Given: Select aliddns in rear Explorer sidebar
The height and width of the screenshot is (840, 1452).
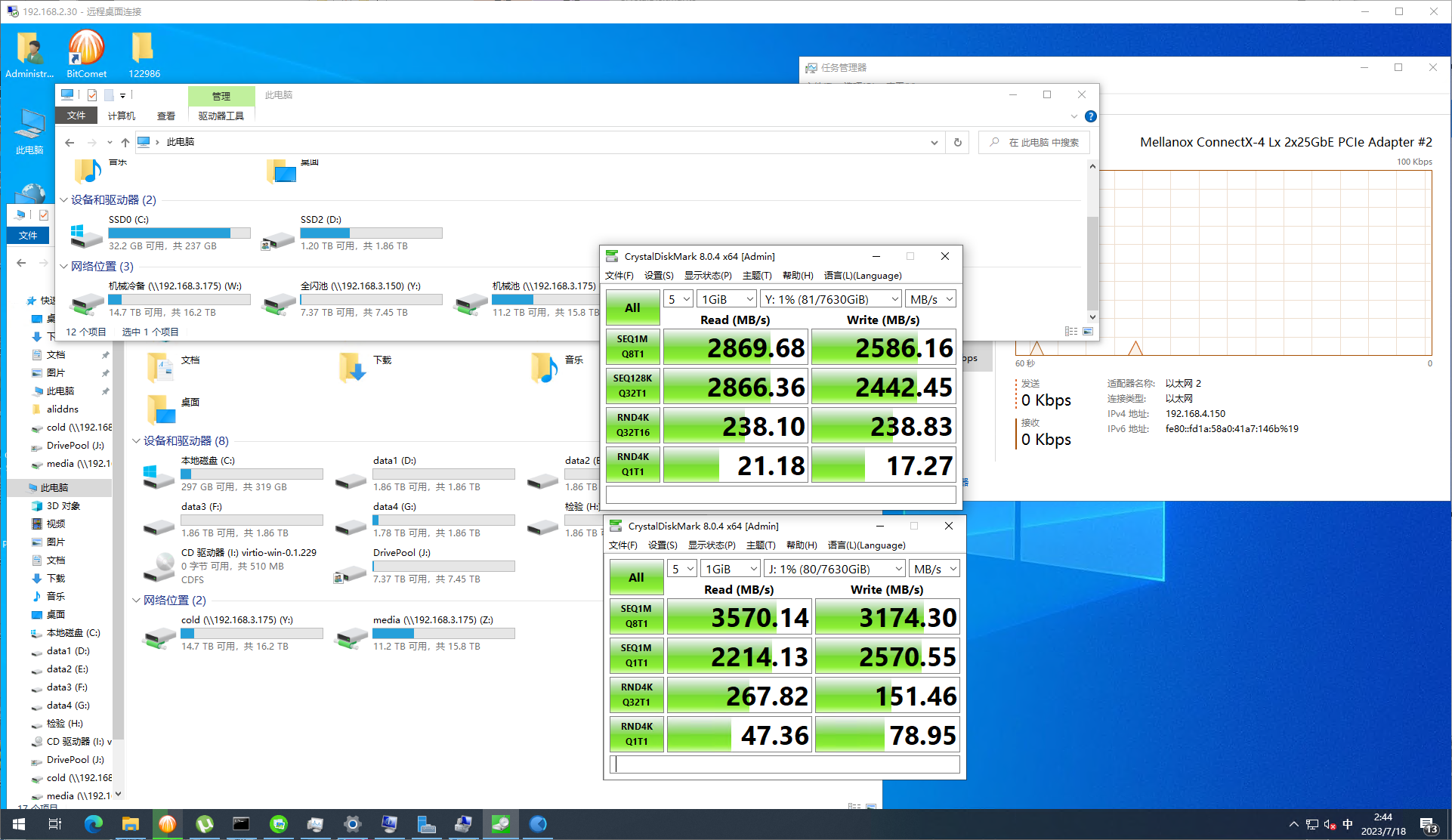Looking at the screenshot, I should click(62, 409).
